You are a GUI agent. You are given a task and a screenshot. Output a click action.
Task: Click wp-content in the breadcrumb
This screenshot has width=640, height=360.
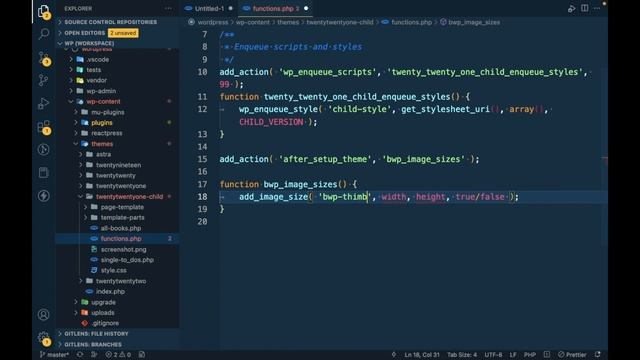(x=252, y=22)
